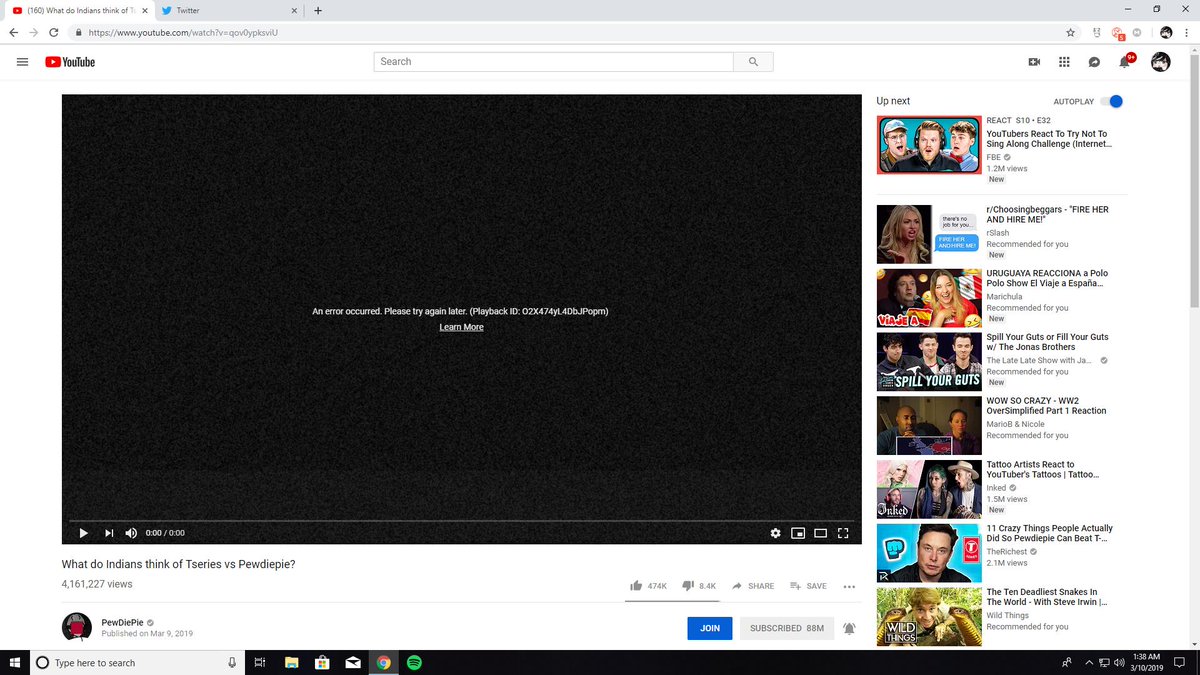
Task: Open the Mail app from the taskbar
Action: coord(352,662)
